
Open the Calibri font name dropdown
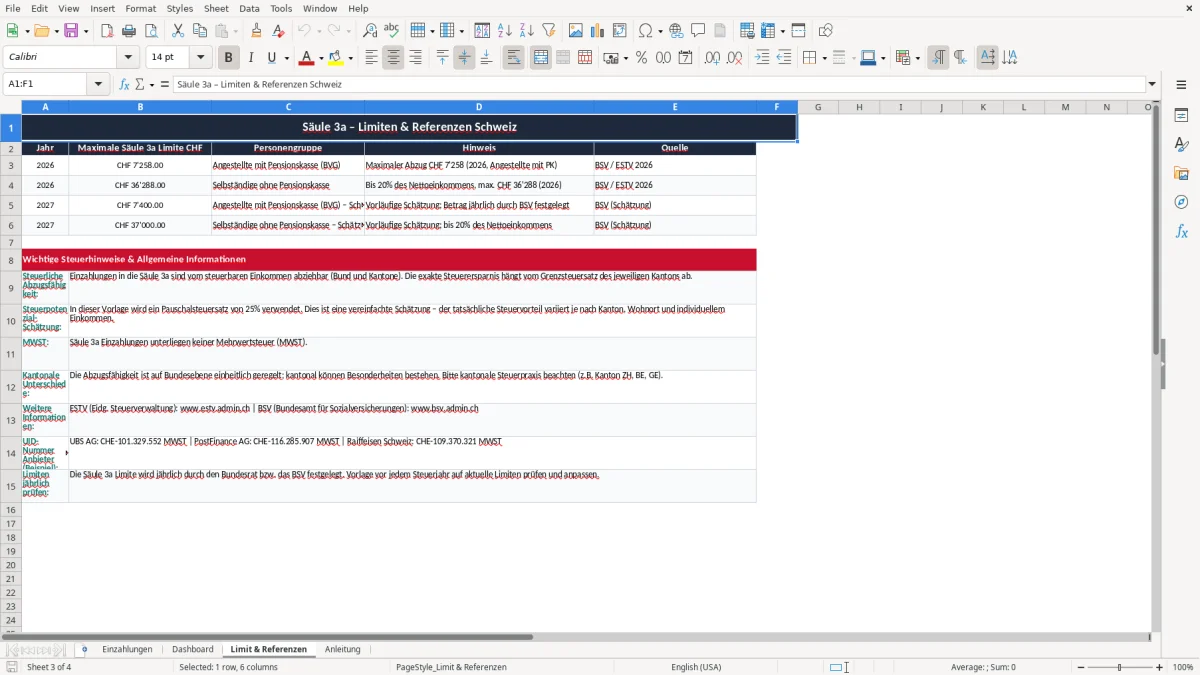tap(129, 58)
